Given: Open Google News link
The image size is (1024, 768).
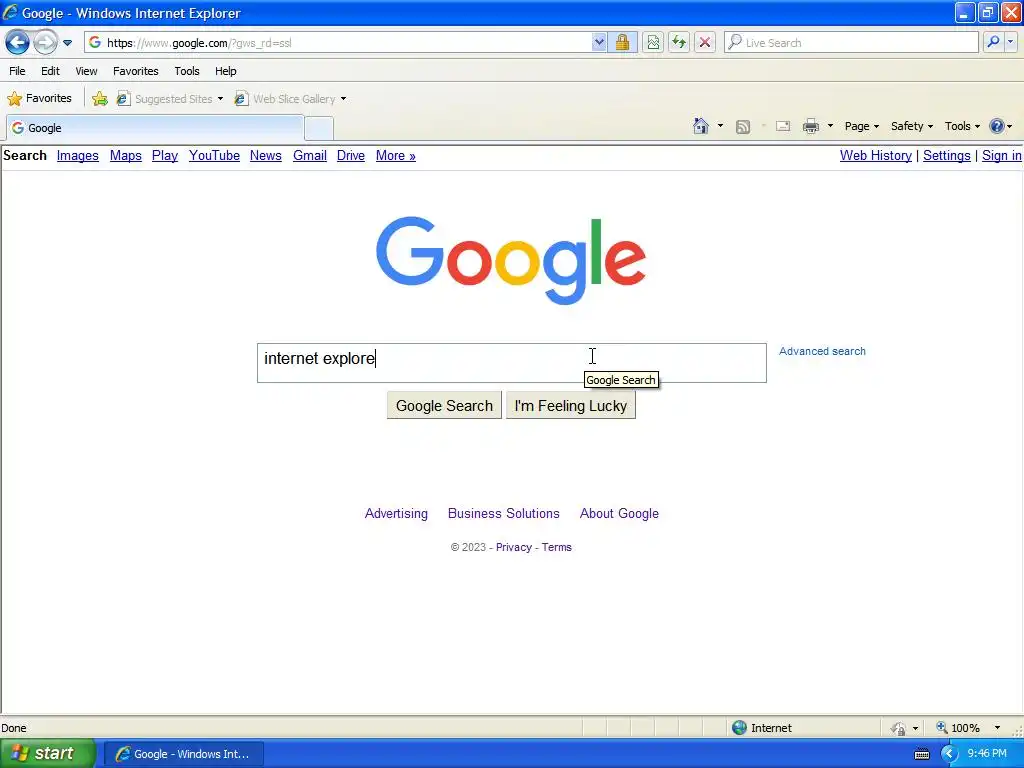Looking at the screenshot, I should point(266,155).
